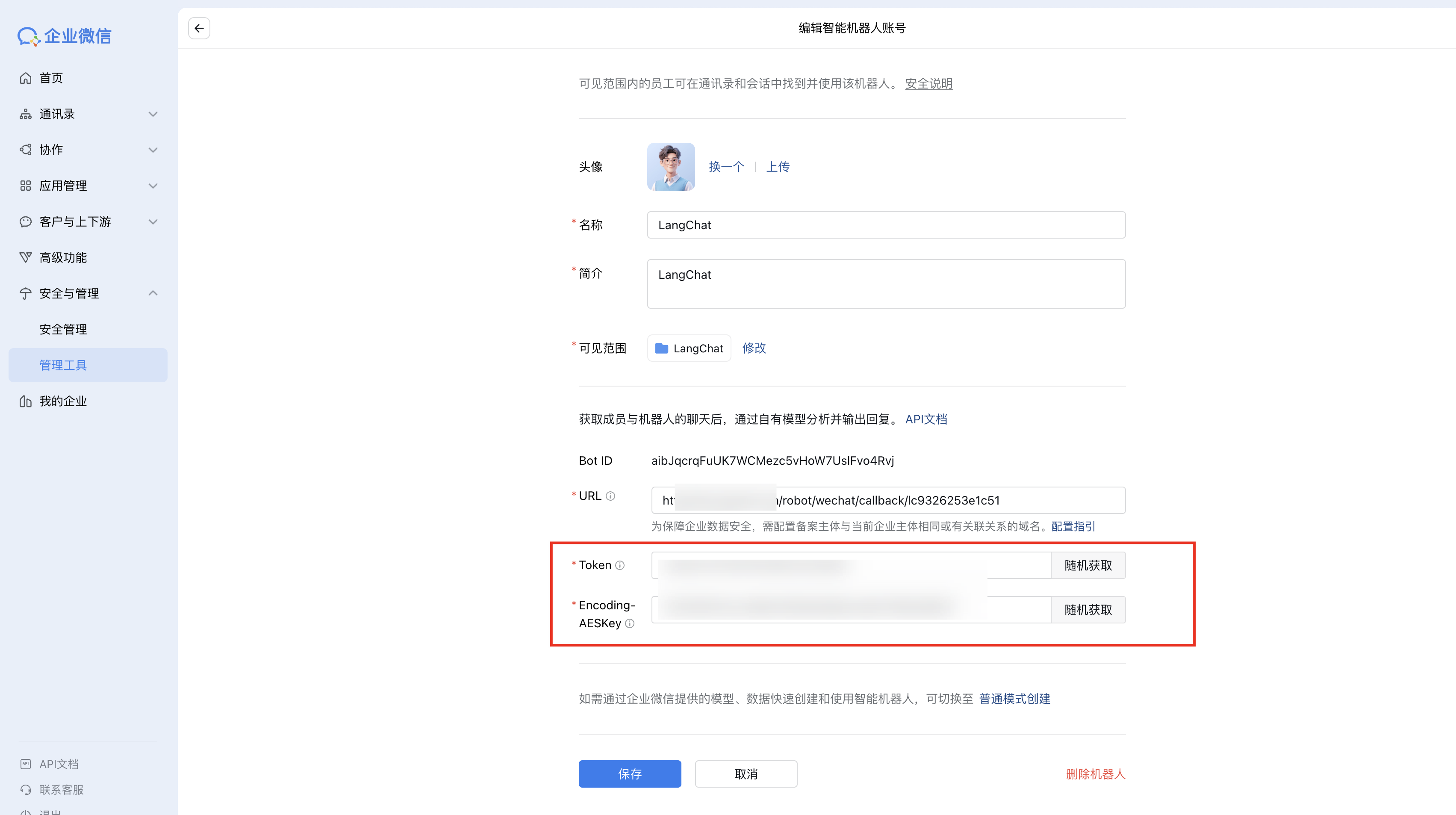Go to 首页 in sidebar
This screenshot has width=1456, height=815.
pyautogui.click(x=51, y=78)
